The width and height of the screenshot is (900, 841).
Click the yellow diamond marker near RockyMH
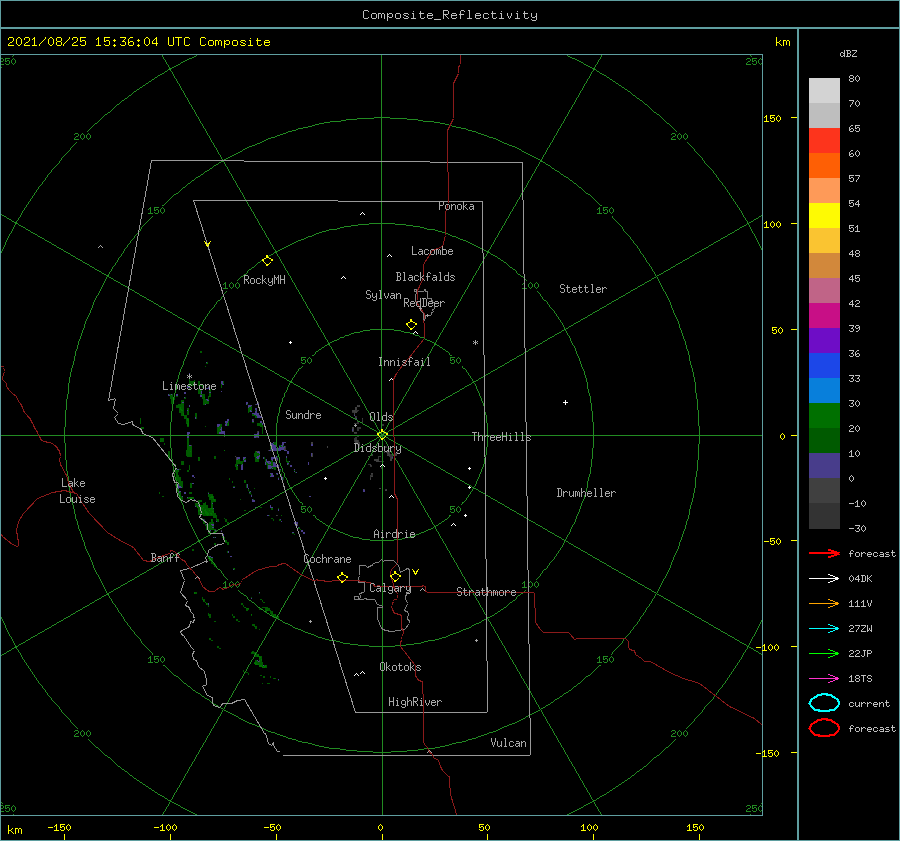[267, 261]
